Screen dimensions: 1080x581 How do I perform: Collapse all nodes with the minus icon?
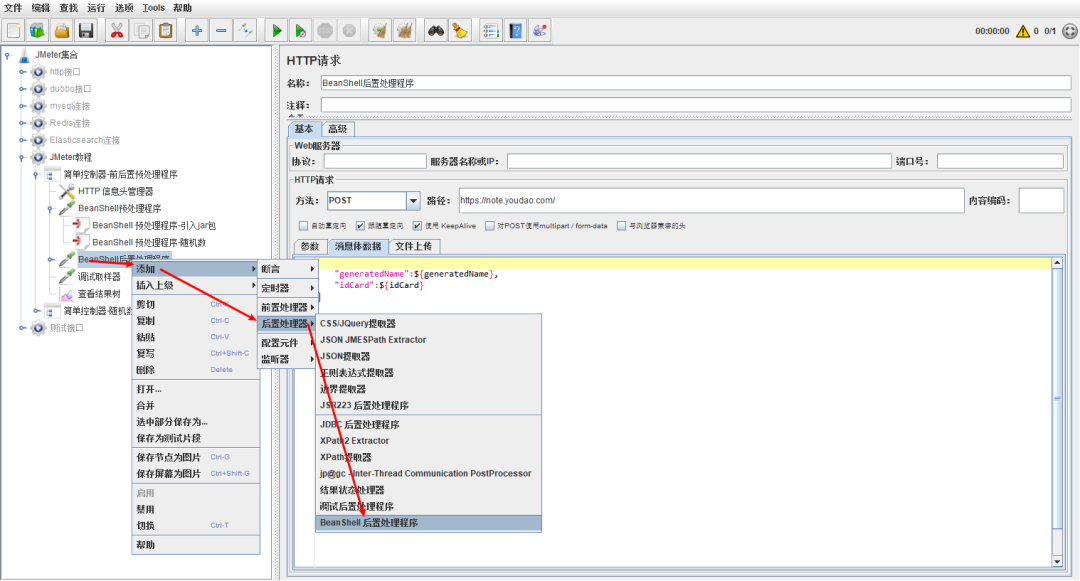point(221,30)
